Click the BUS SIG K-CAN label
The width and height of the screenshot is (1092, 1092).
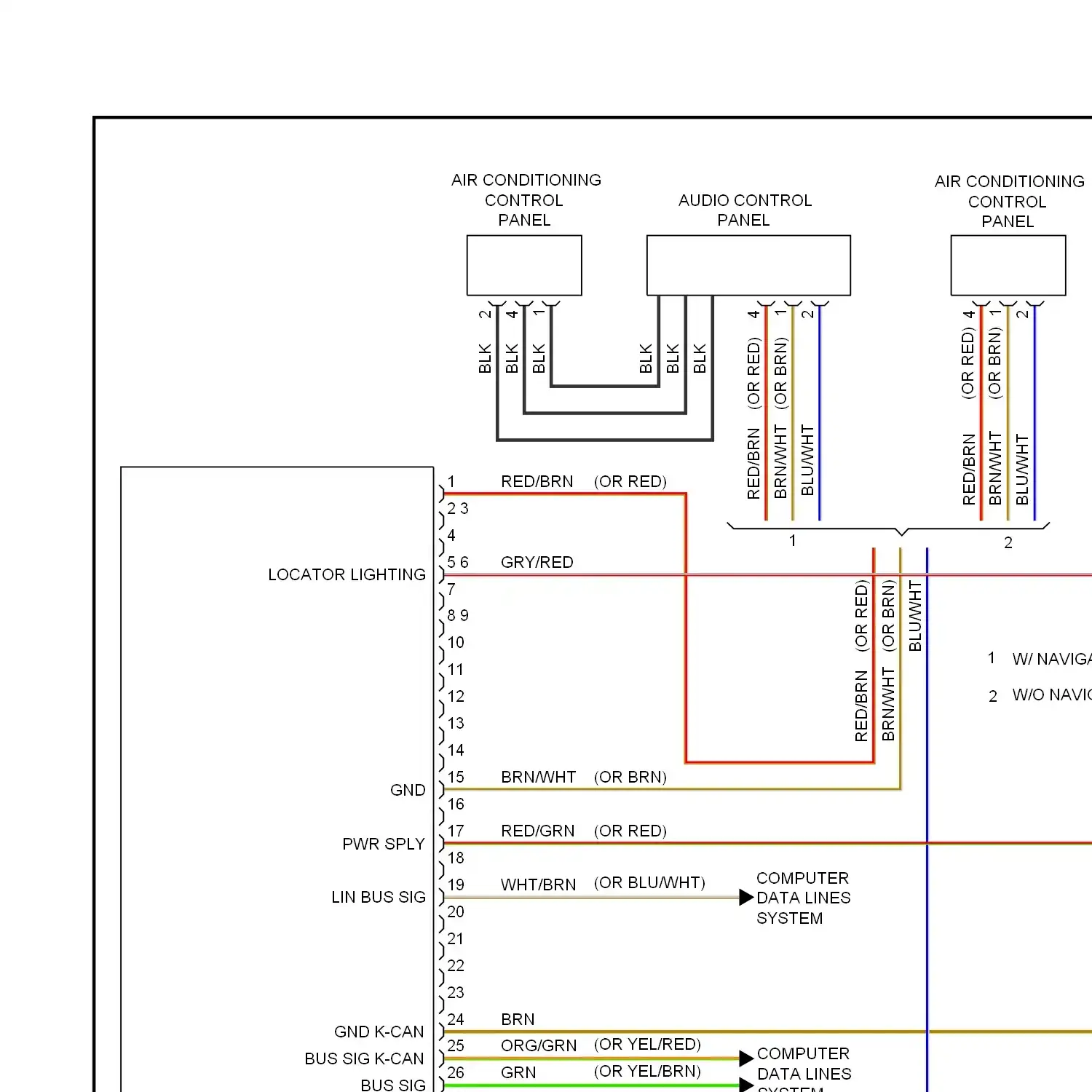pyautogui.click(x=364, y=1059)
